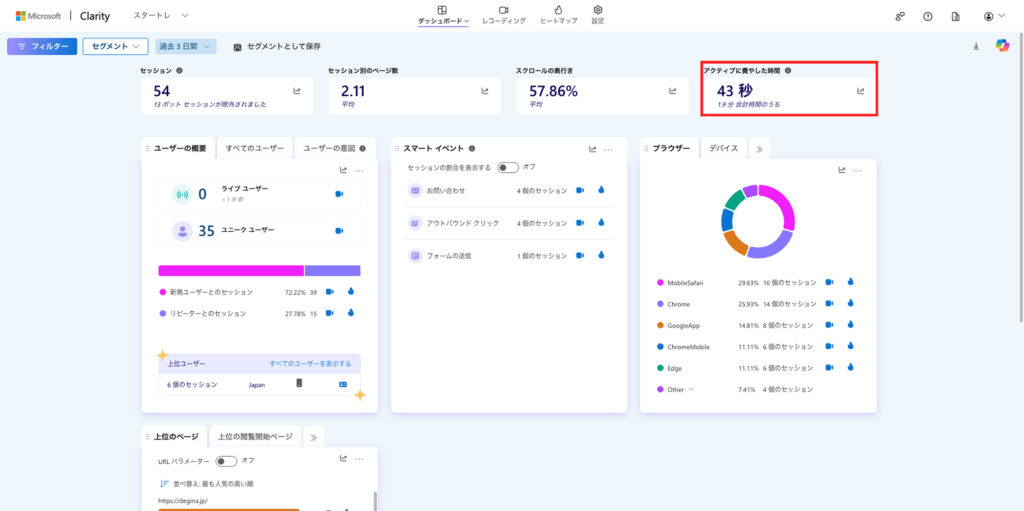Open recordings for the お問い合わせ smart event
Screen dimensions: 1024x511
pos(580,190)
